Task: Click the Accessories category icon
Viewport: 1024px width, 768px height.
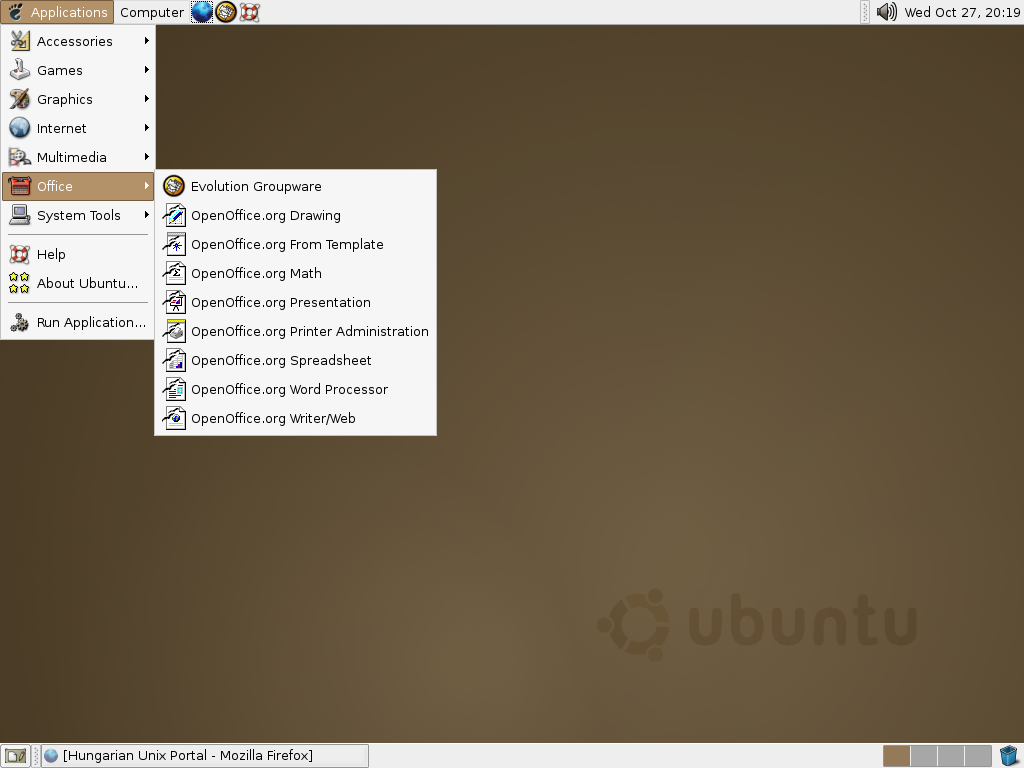Action: point(20,41)
